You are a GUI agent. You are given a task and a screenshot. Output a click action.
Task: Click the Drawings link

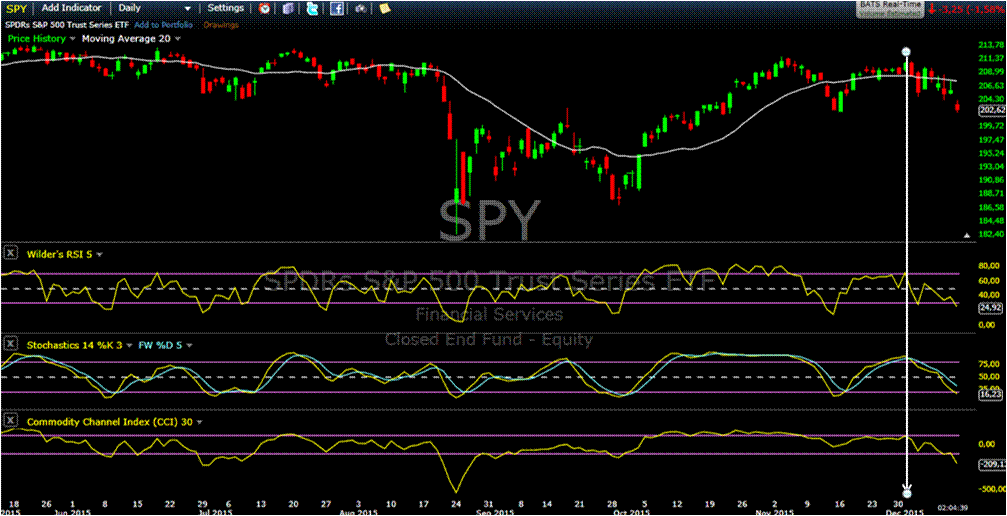pyautogui.click(x=221, y=25)
